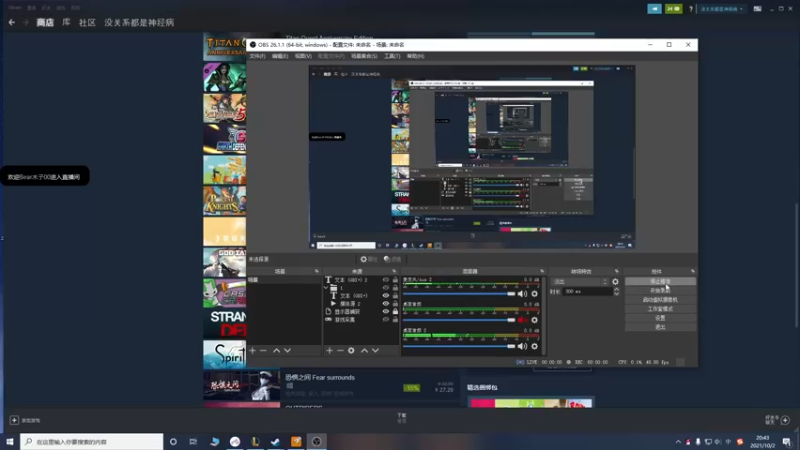This screenshot has width=800, height=450.
Task: Toggle visibility of 游戏采集 source
Action: (x=386, y=319)
